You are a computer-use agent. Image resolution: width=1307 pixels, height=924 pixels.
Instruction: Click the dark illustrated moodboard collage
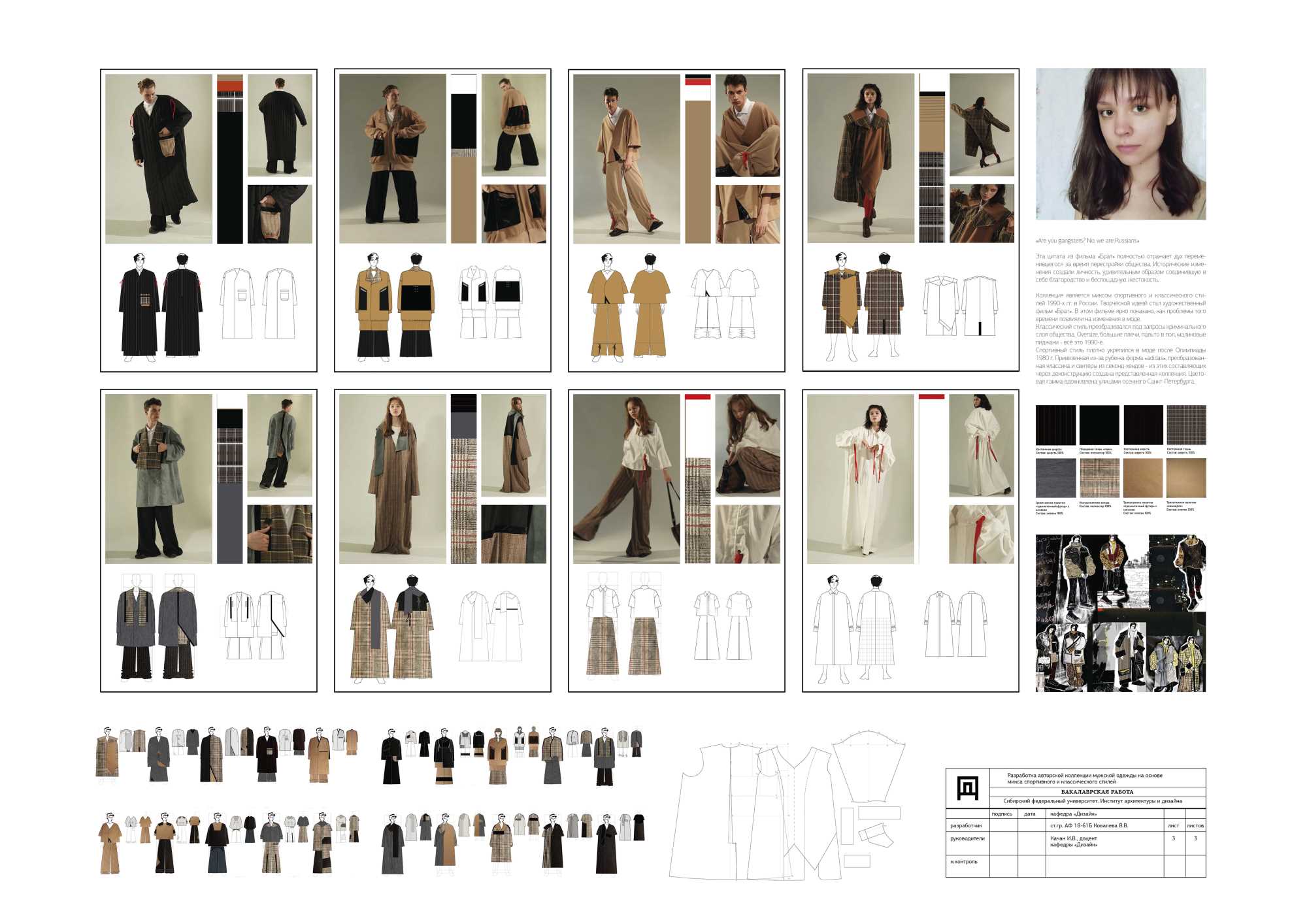point(1121,613)
